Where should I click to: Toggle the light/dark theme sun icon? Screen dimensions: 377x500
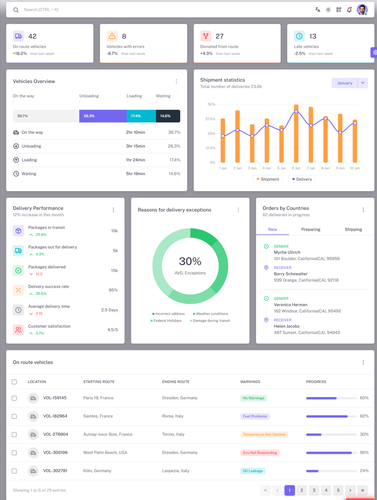(328, 10)
